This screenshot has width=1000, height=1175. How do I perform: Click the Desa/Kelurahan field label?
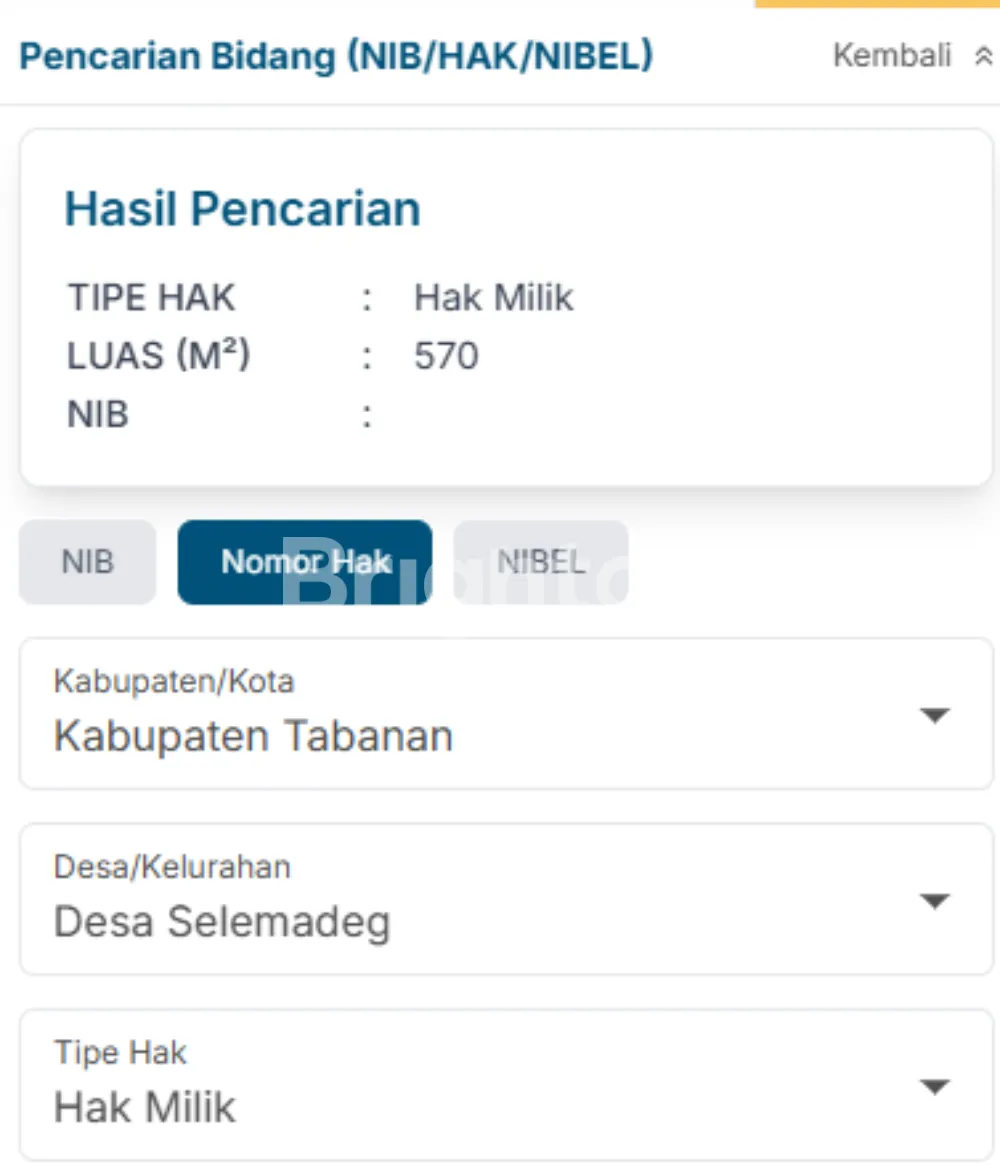(172, 867)
